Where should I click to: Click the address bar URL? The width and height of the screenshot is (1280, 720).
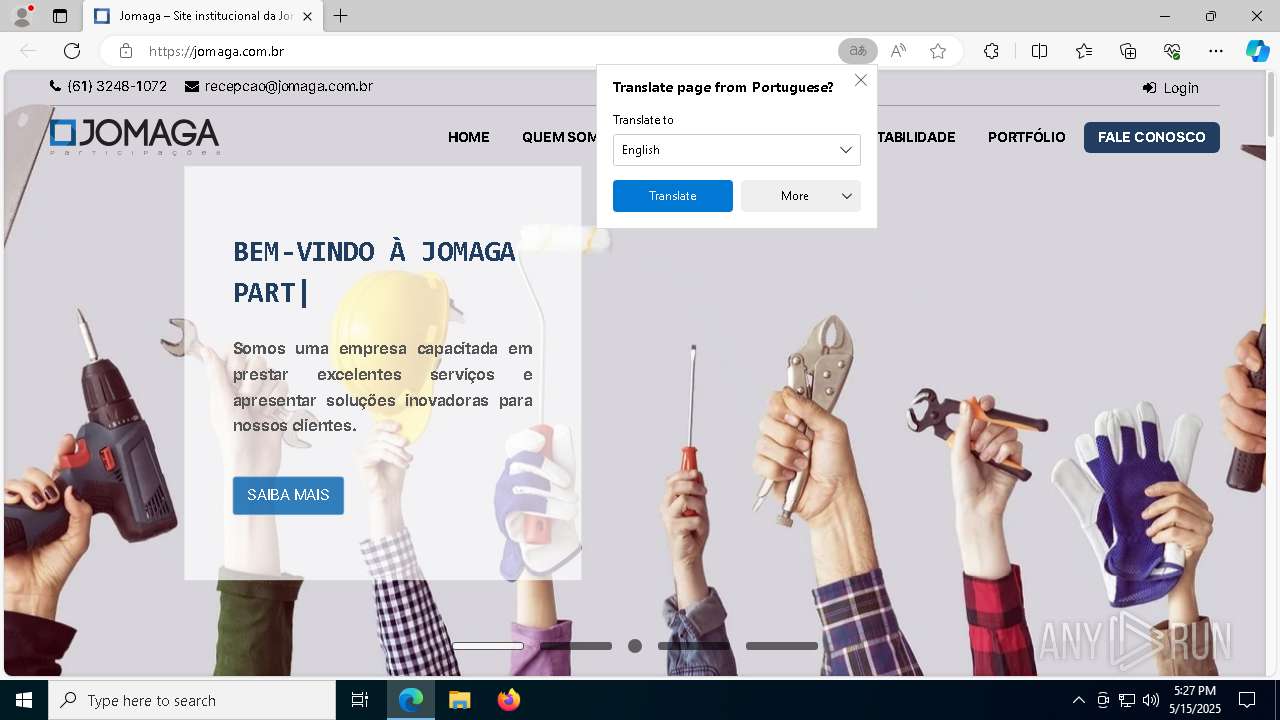216,51
